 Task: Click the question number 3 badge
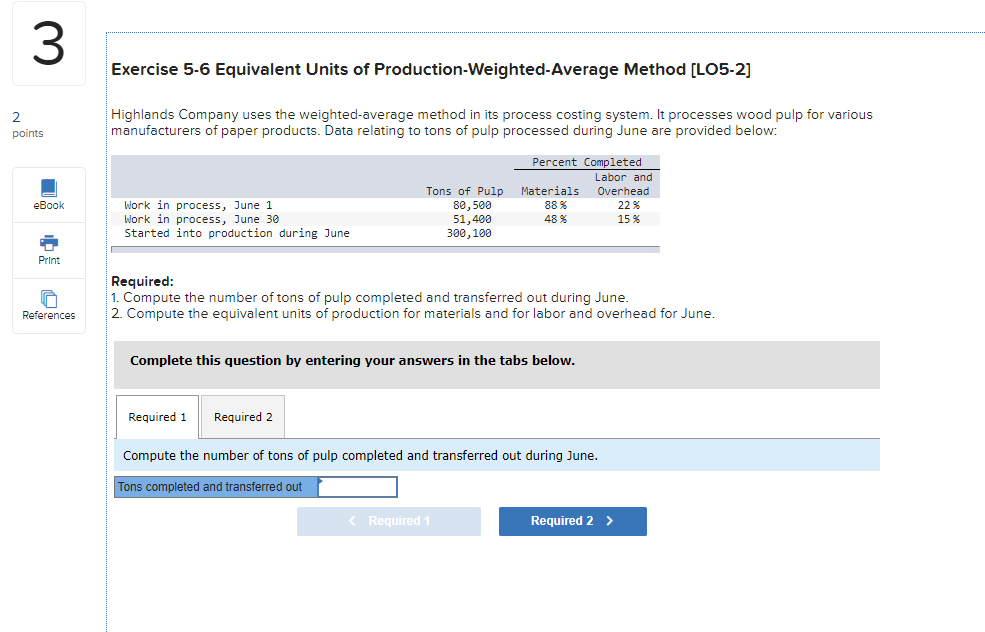coord(48,43)
